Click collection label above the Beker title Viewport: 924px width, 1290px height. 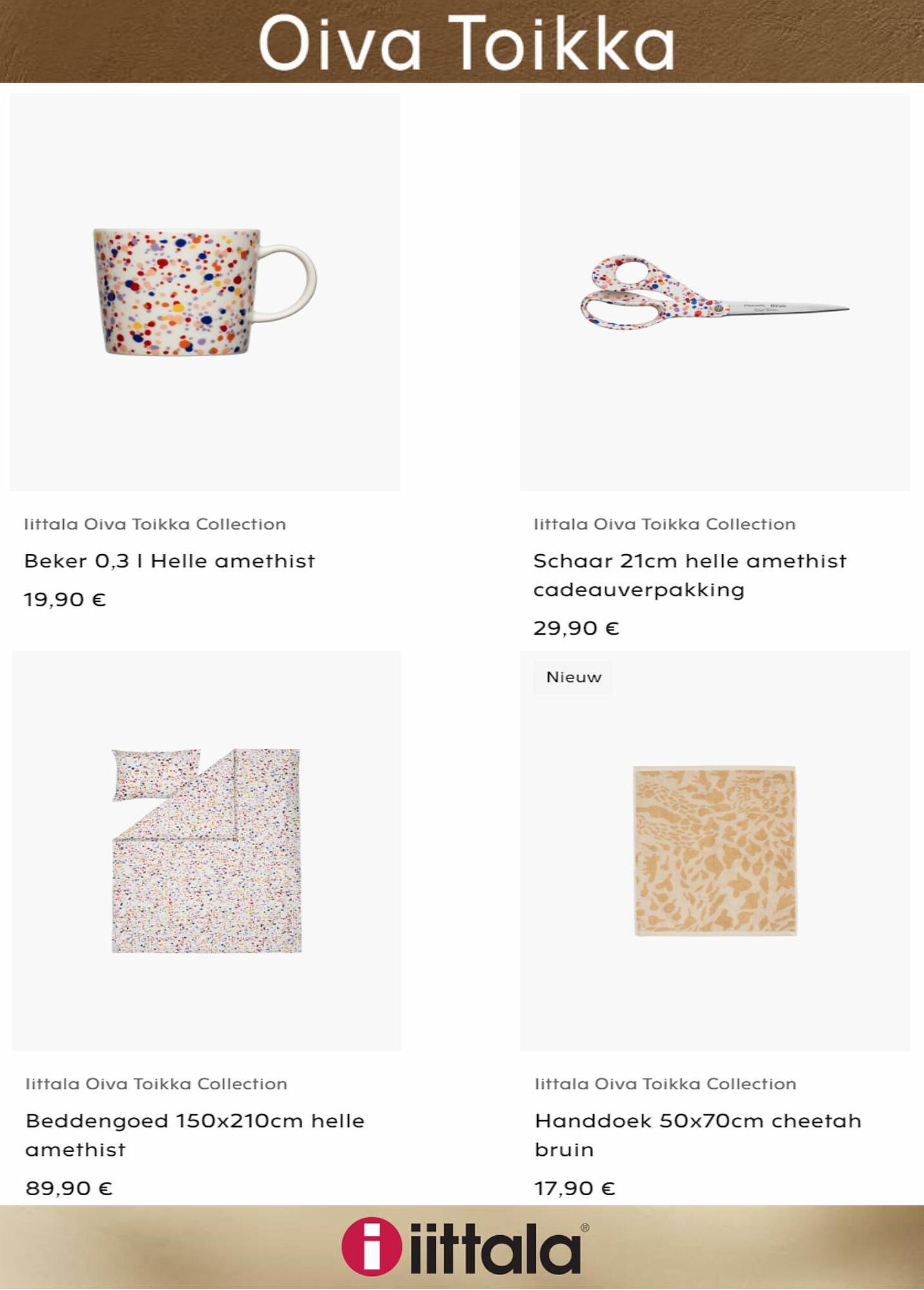[x=155, y=524]
